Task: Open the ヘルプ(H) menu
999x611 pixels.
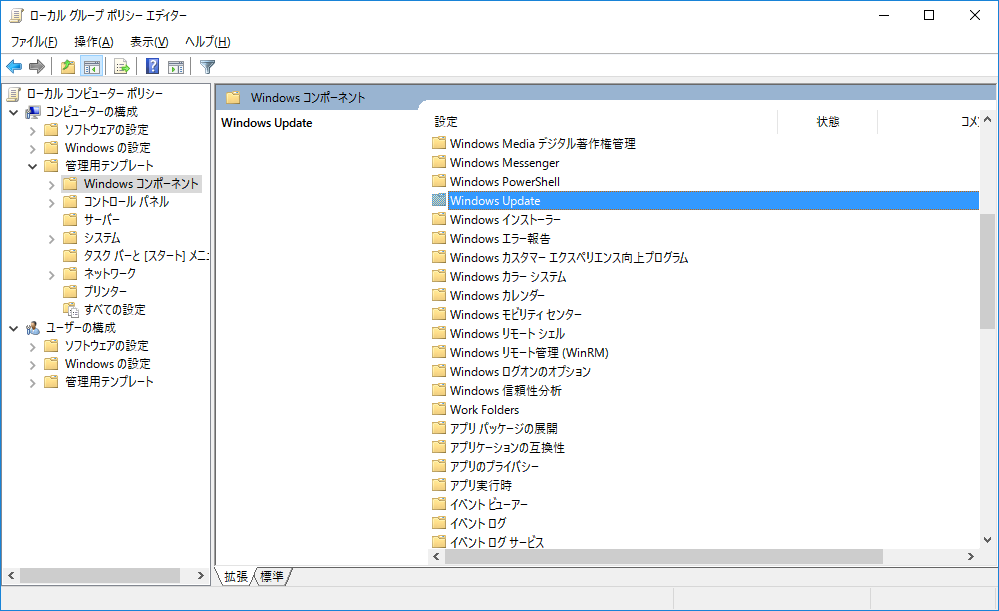Action: 208,42
